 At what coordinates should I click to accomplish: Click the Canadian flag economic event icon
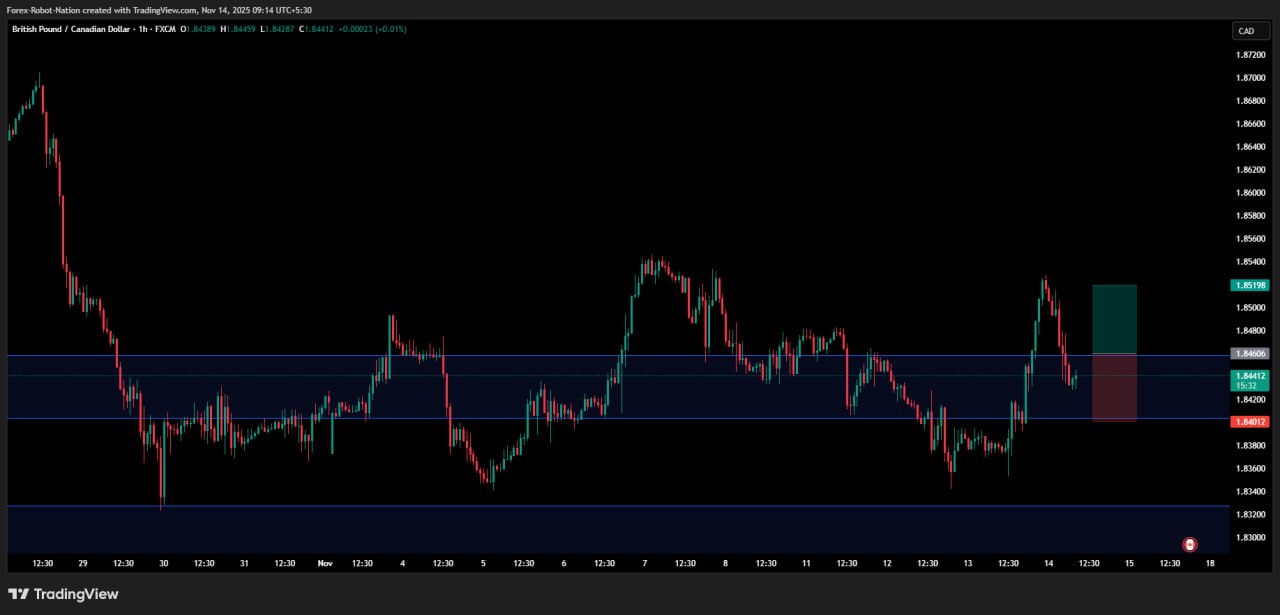pyautogui.click(x=1190, y=544)
